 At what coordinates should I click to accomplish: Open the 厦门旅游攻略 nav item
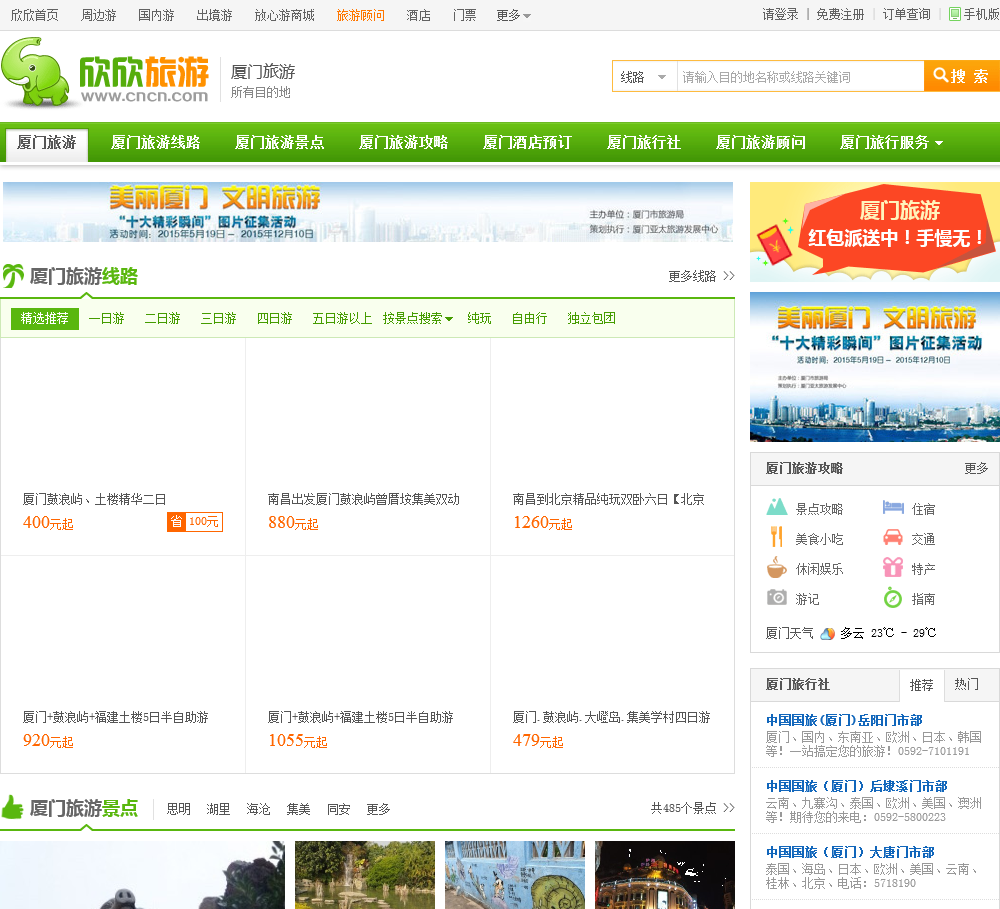pyautogui.click(x=403, y=142)
